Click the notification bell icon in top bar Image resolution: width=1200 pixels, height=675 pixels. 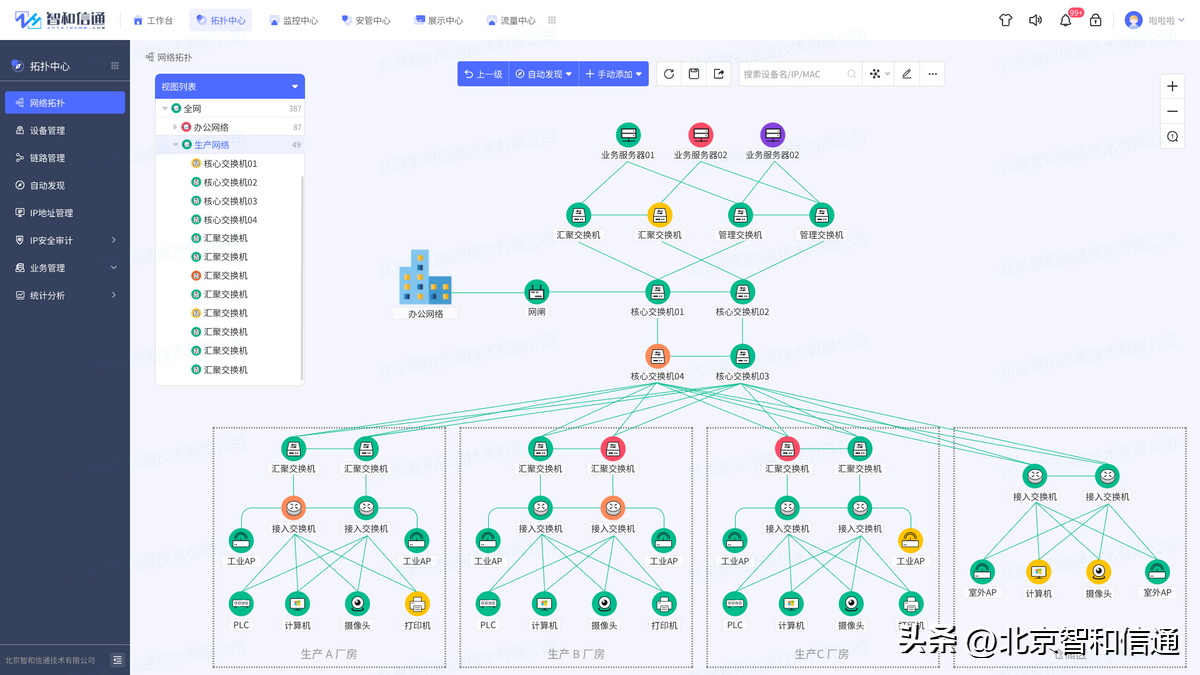point(1065,19)
